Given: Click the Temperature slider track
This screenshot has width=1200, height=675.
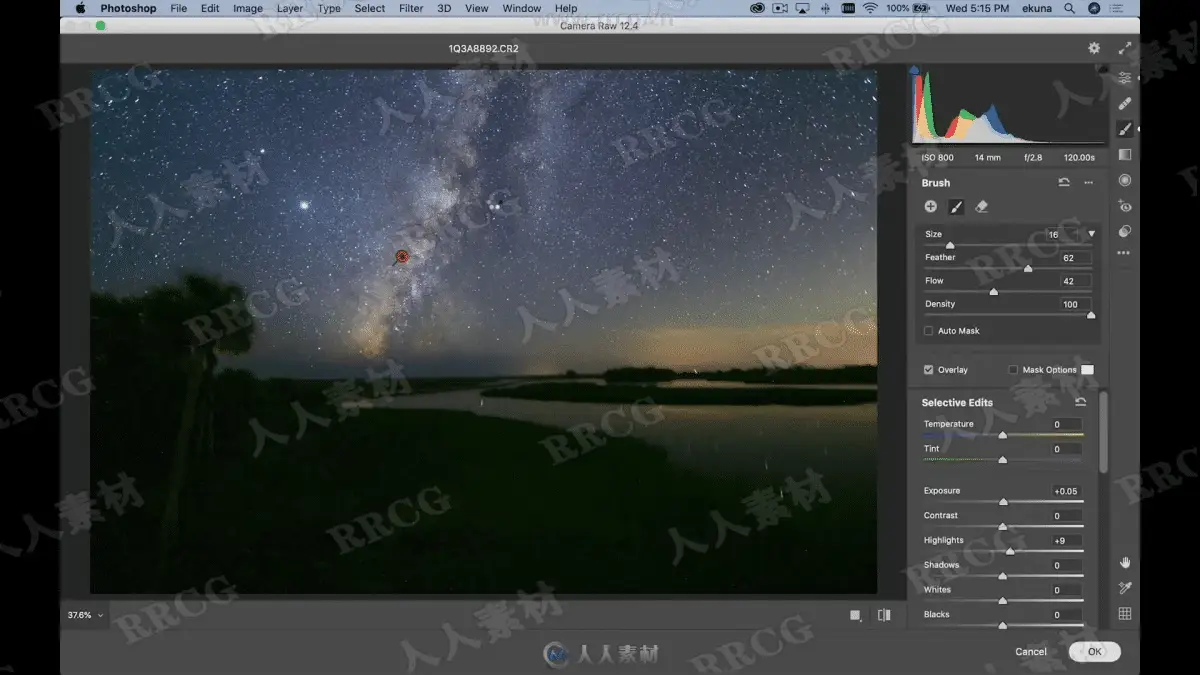Looking at the screenshot, I should point(1003,435).
